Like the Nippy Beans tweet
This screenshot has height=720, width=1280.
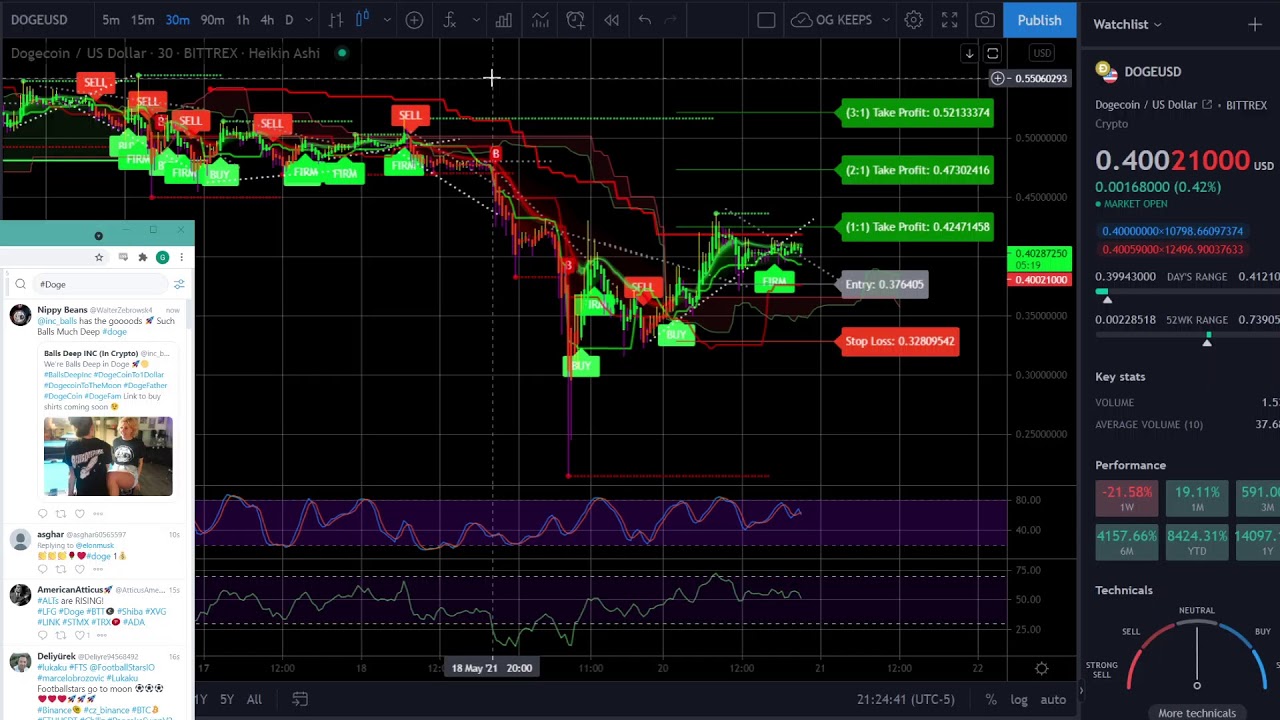(80, 513)
